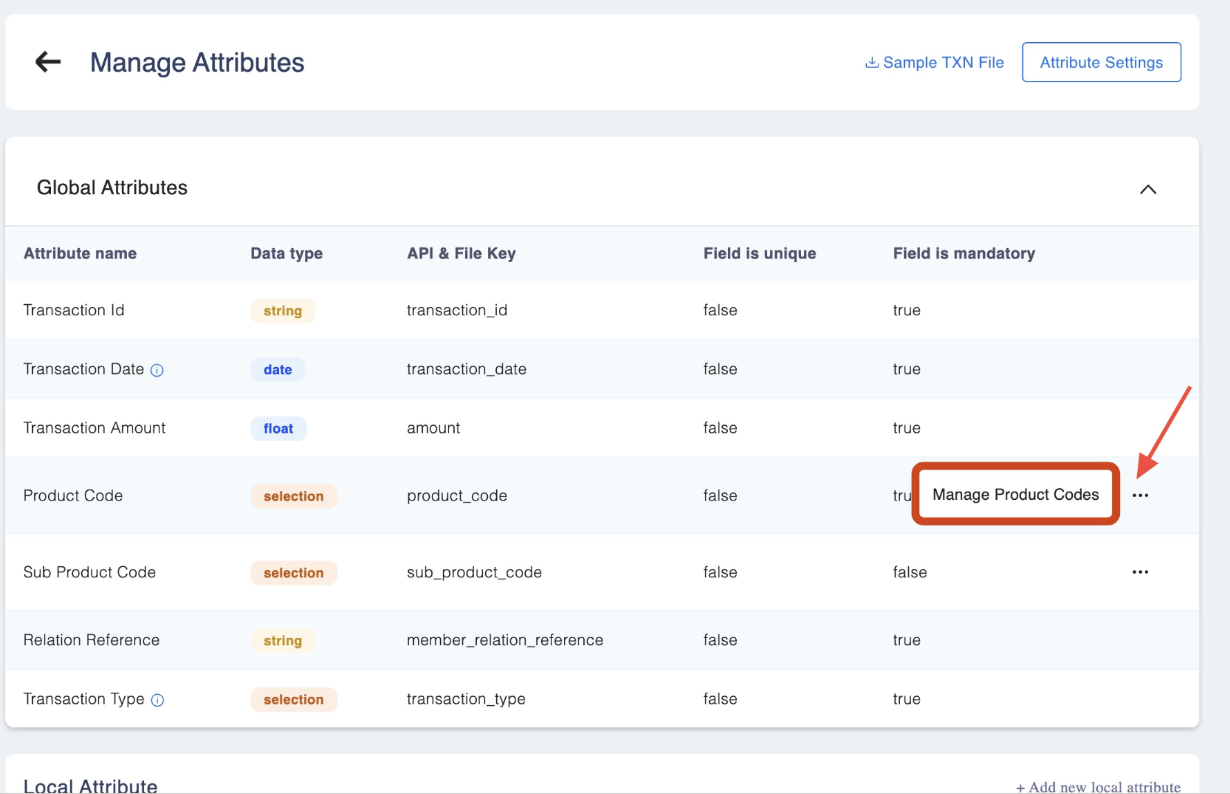This screenshot has height=794, width=1230.
Task: Click the date data type badge
Action: [278, 370]
